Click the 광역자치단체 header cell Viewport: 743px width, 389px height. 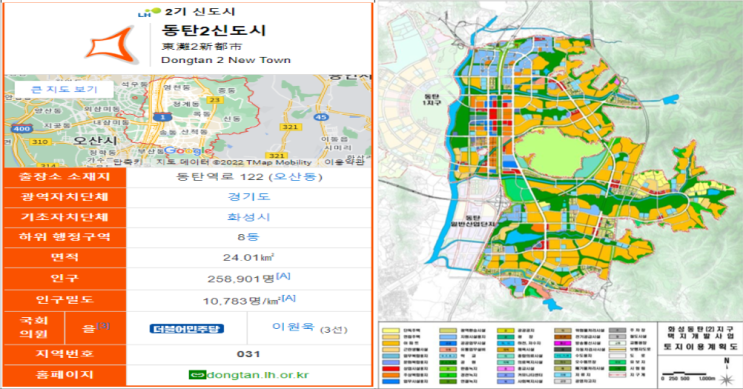[x=65, y=197]
